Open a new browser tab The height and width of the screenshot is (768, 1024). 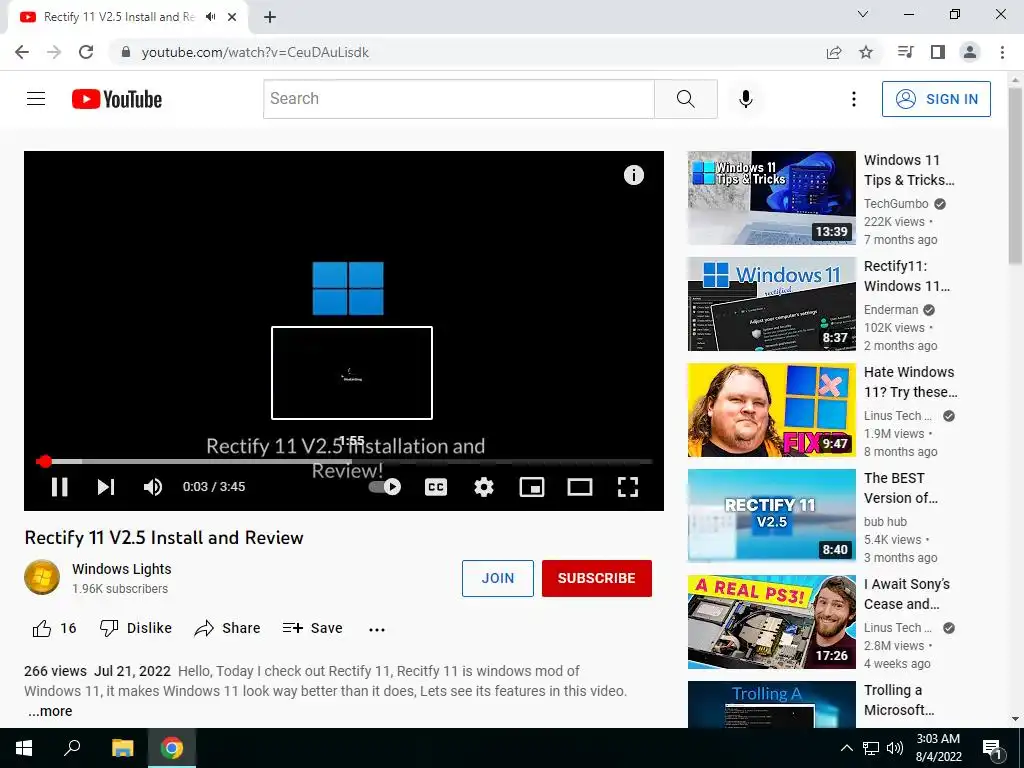(270, 18)
